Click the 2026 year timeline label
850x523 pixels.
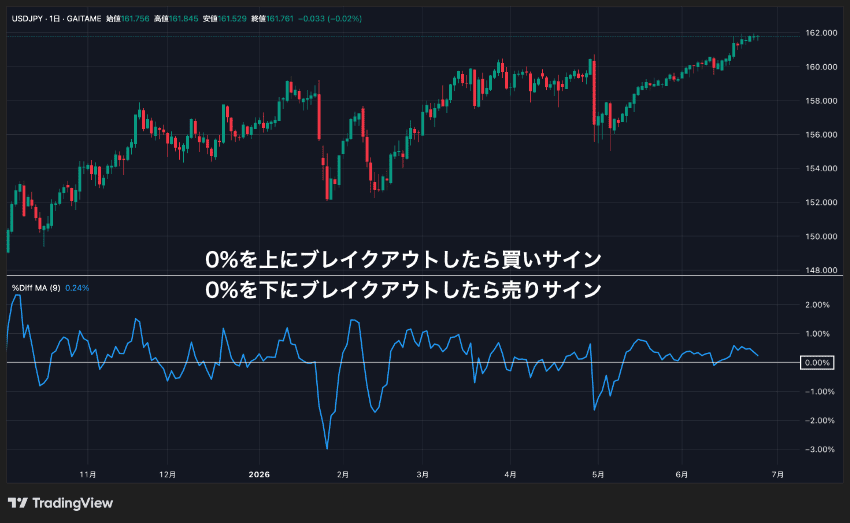[x=259, y=474]
